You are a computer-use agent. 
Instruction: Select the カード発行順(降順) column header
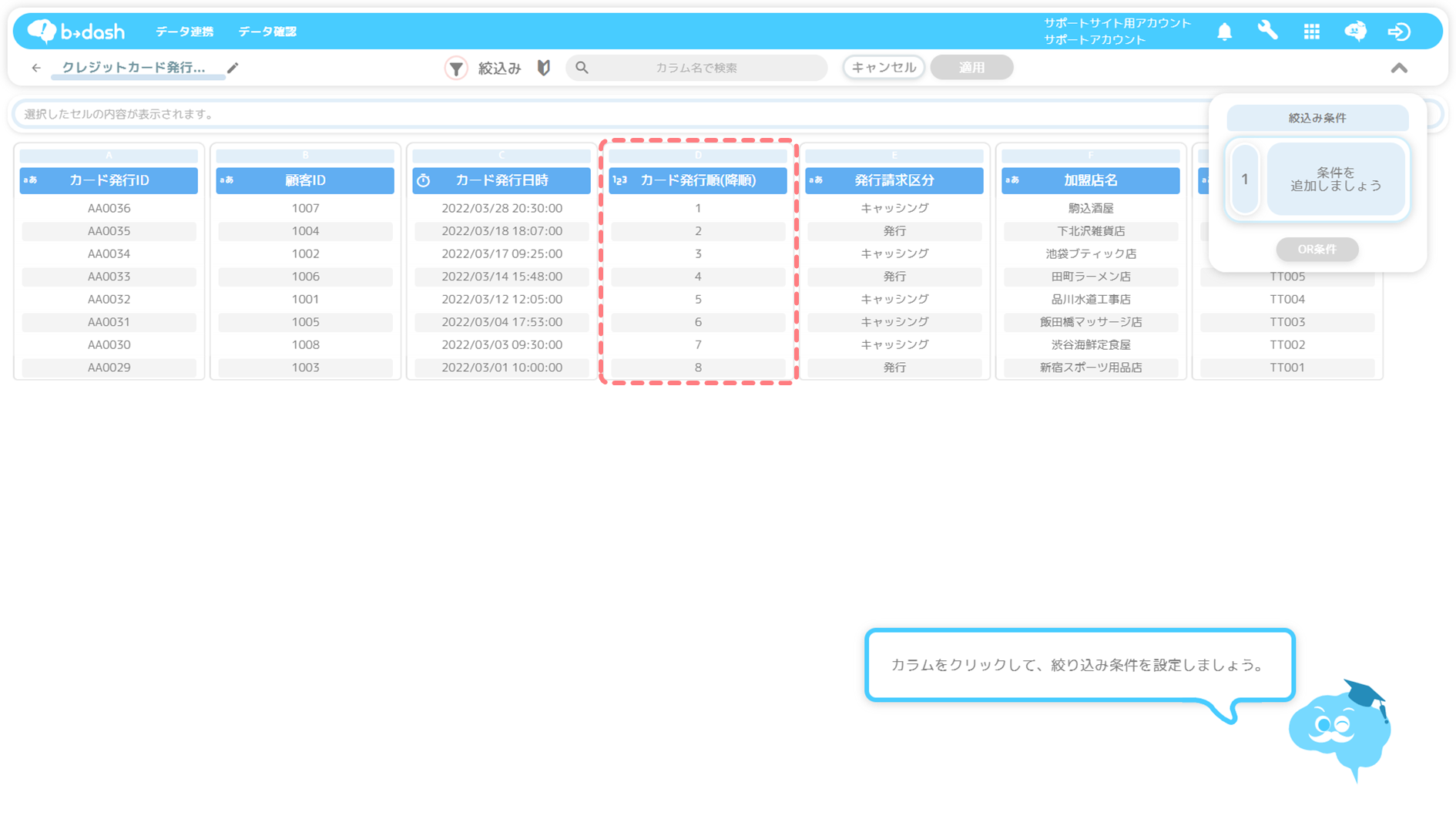pyautogui.click(x=698, y=180)
